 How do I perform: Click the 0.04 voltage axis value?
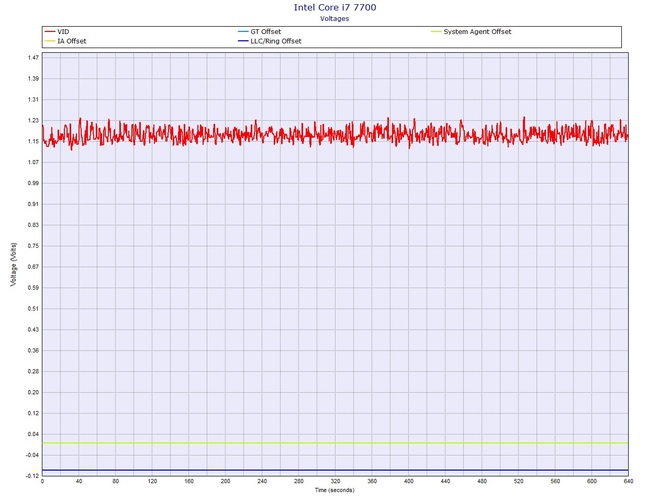click(33, 434)
